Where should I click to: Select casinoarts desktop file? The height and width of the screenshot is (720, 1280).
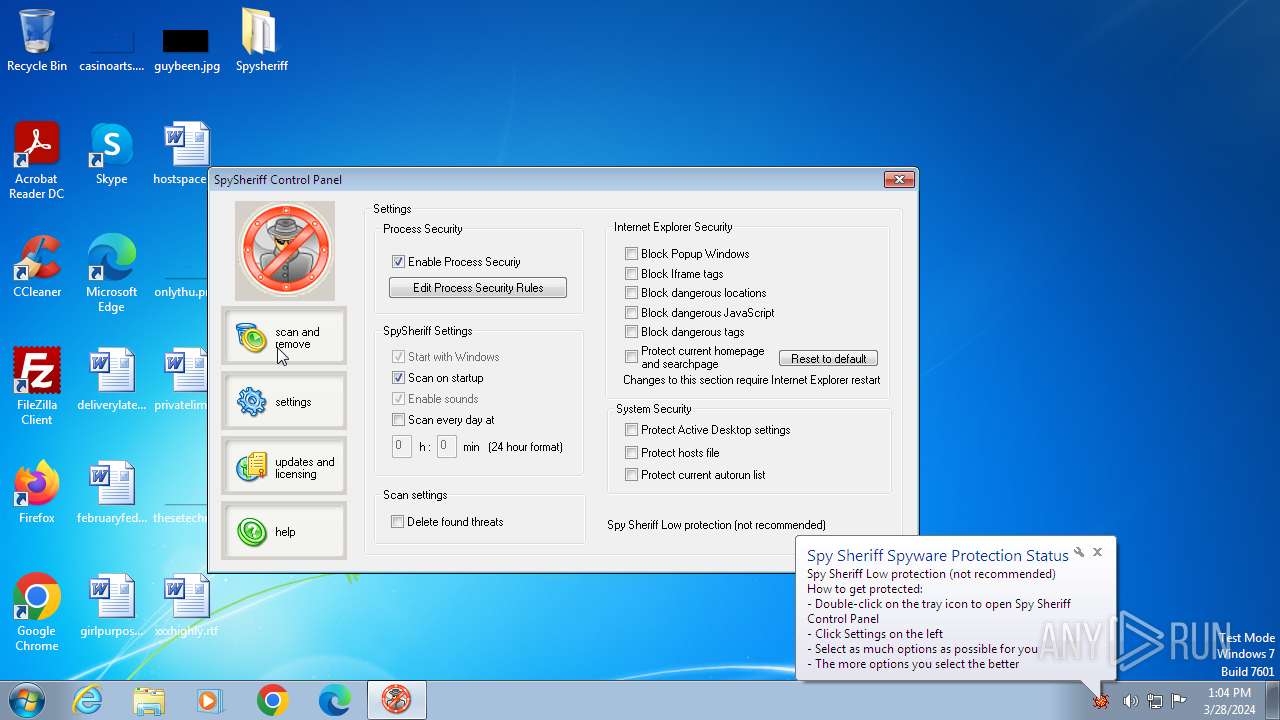(x=111, y=49)
